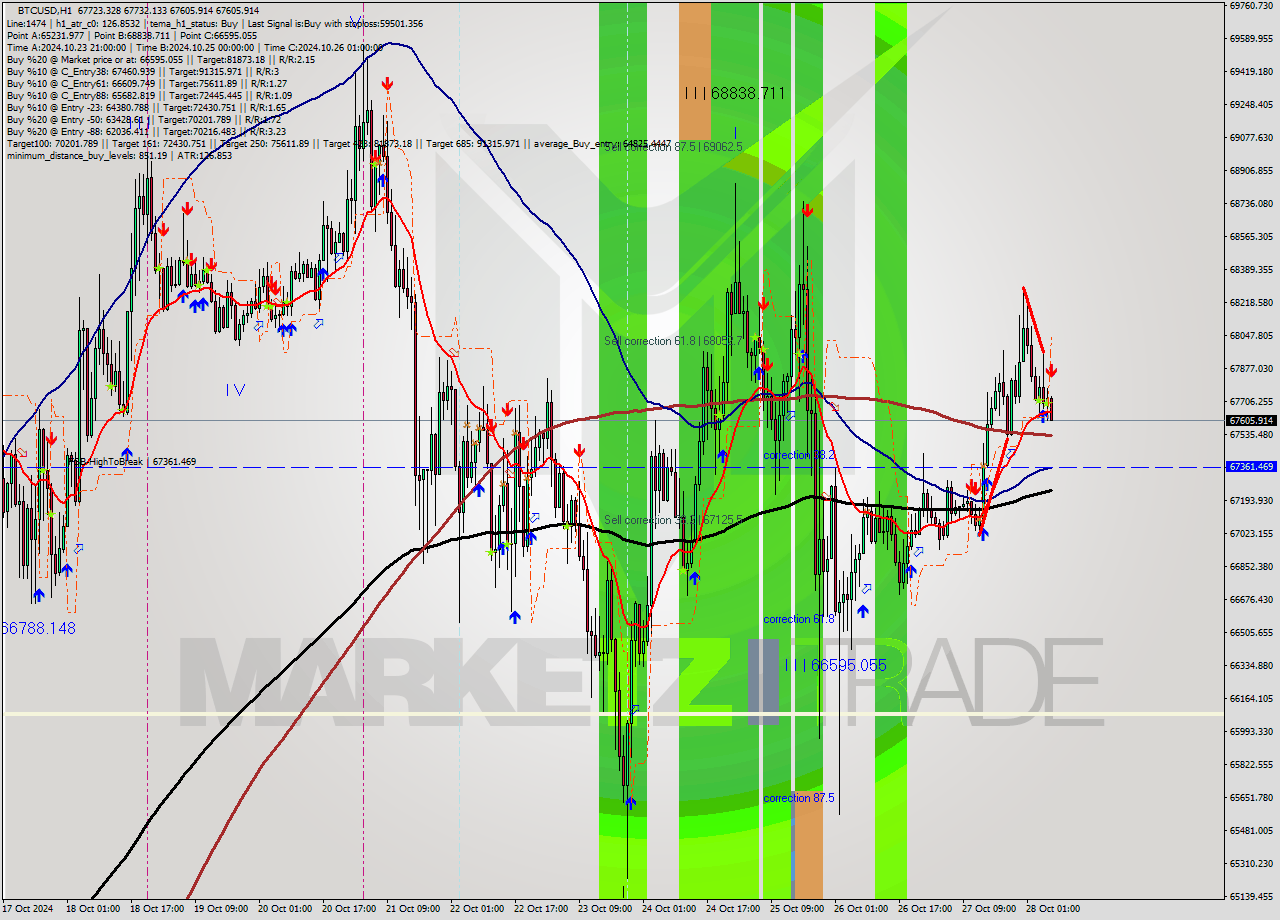Click the 'I I I 66595.055' wave label
This screenshot has height=920, width=1280.
pos(836,665)
